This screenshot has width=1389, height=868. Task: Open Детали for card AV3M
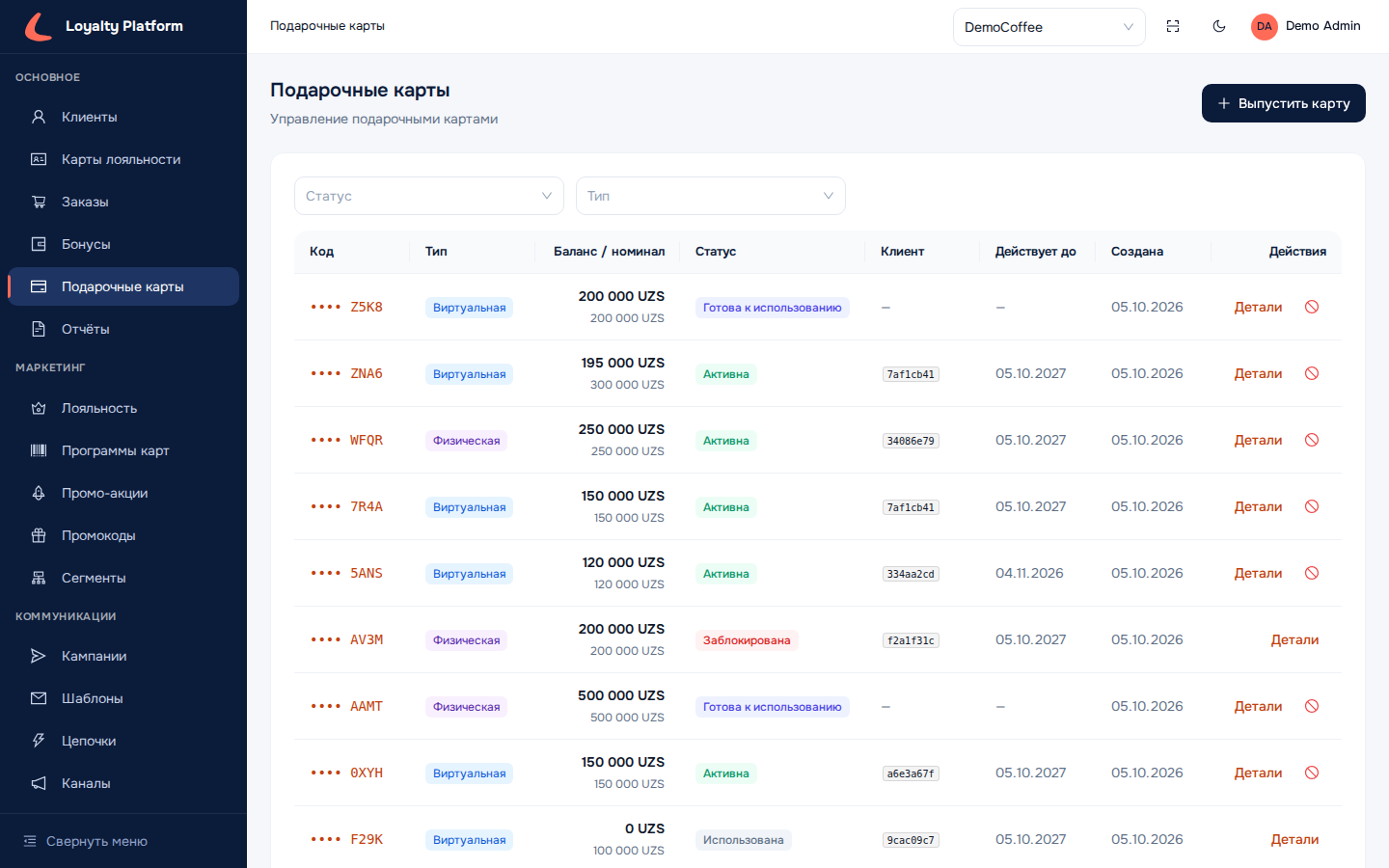pyautogui.click(x=1294, y=639)
